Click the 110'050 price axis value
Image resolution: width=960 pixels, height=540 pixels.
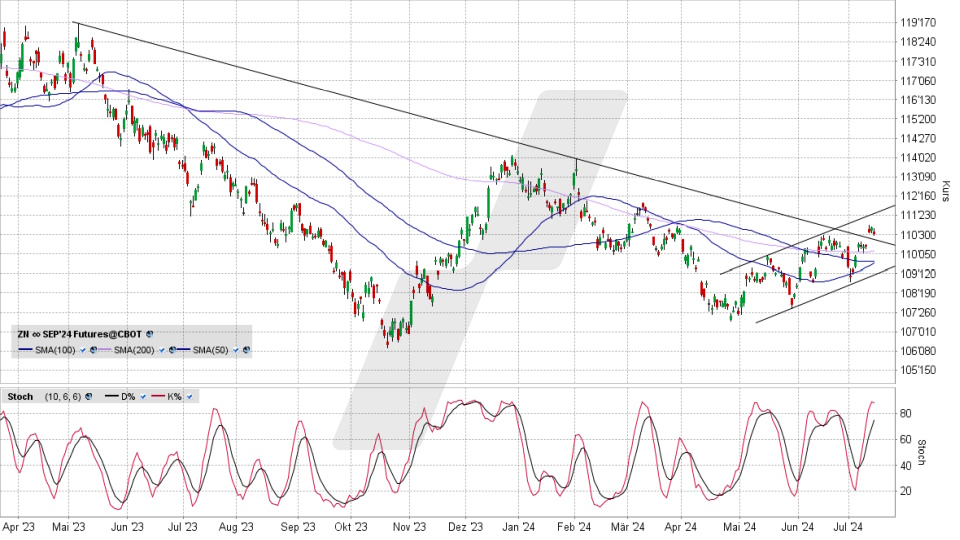point(918,255)
